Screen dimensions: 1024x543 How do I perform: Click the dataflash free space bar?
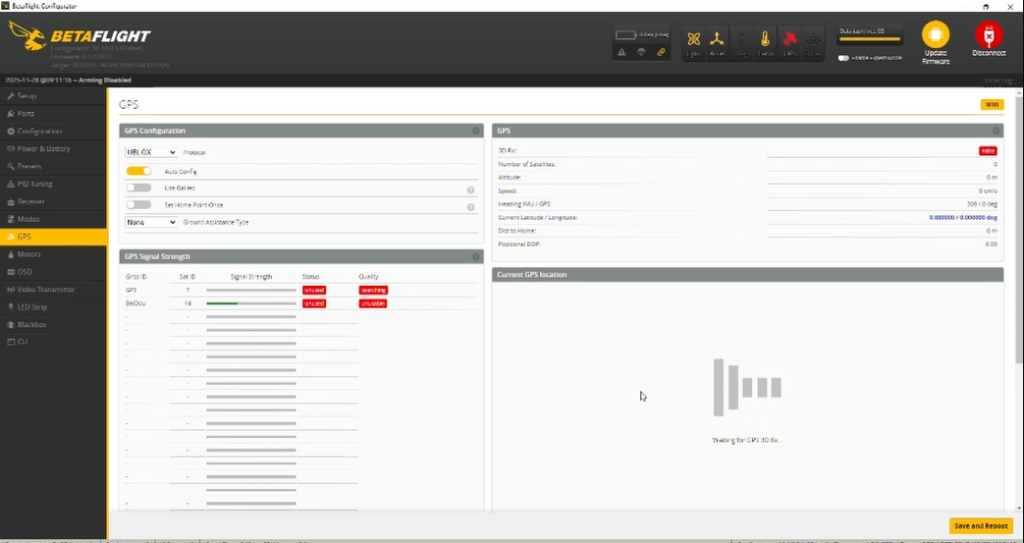[870, 39]
